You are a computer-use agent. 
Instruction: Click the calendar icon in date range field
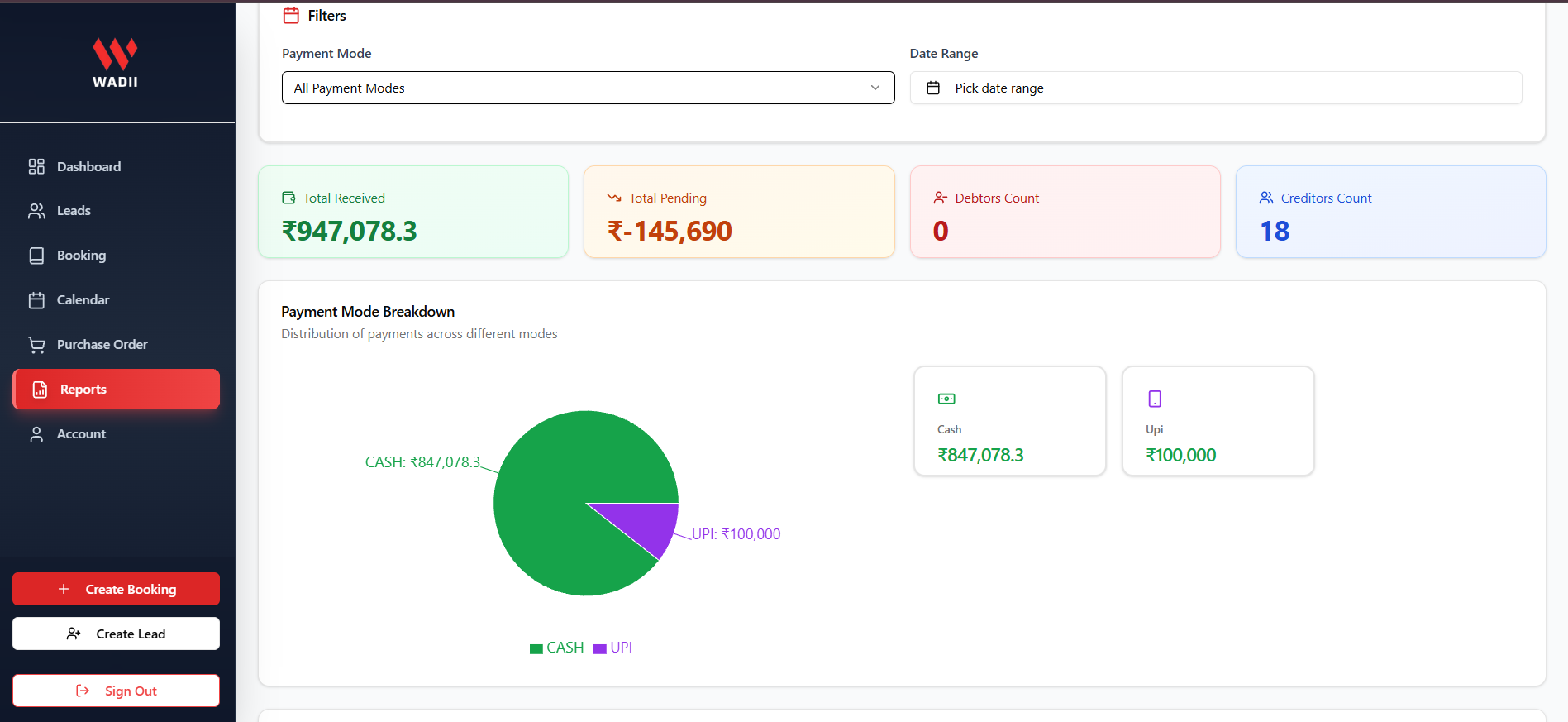[x=933, y=88]
